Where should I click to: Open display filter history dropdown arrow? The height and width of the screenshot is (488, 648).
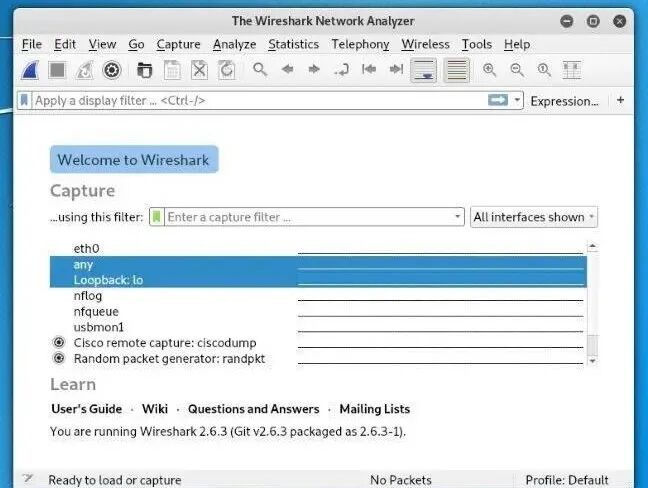tap(517, 100)
